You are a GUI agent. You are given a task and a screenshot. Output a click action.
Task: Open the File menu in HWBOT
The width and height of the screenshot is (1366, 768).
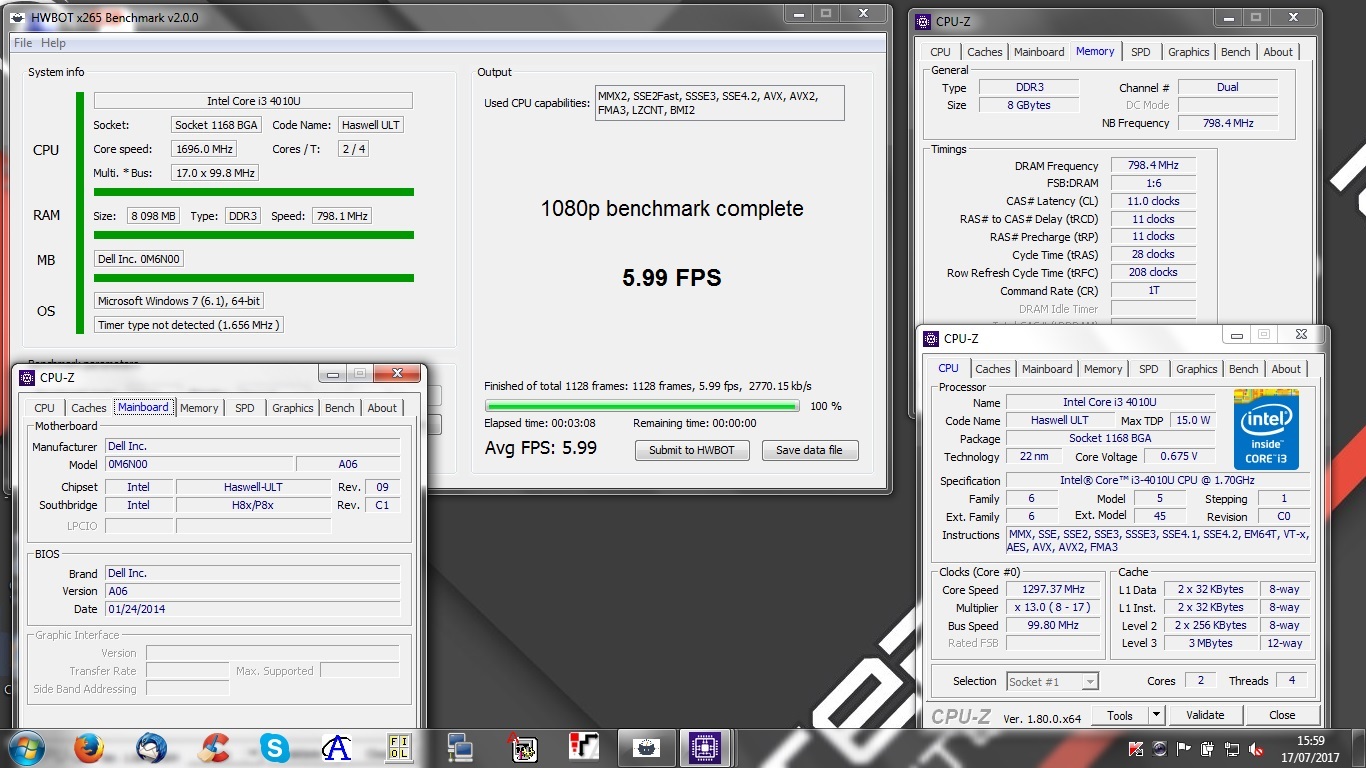[22, 43]
